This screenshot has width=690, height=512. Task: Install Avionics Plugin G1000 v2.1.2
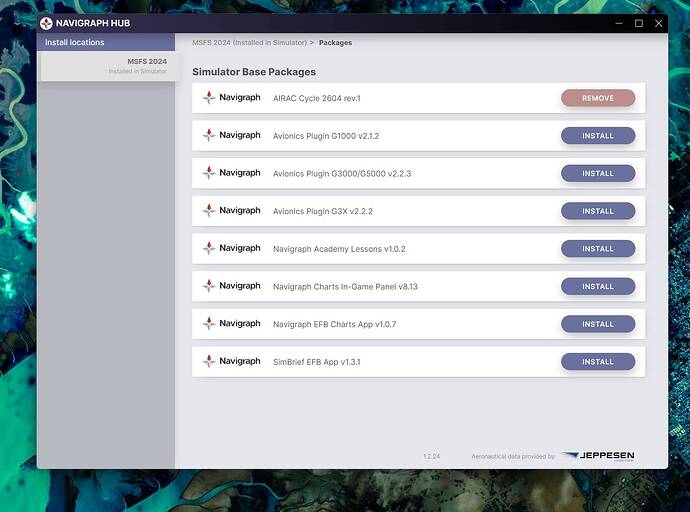(598, 136)
